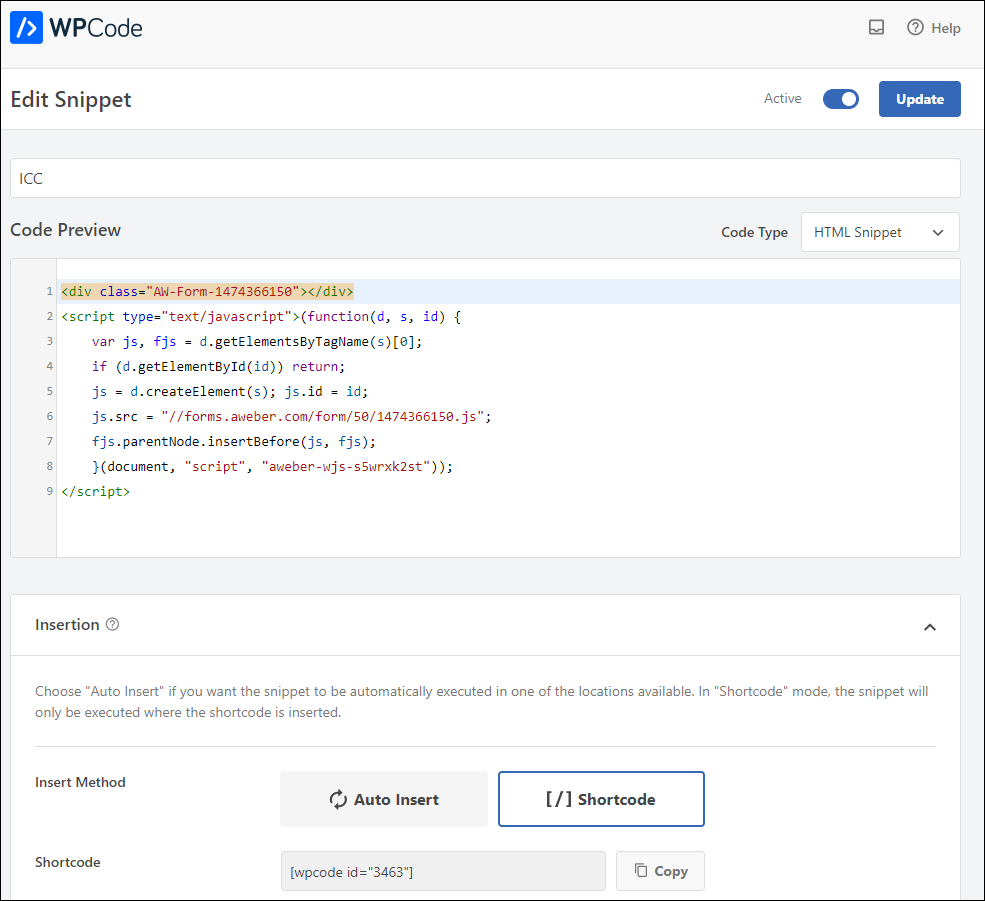Click the toggle icon beside Active label
Image resolution: width=985 pixels, height=901 pixels.
[840, 99]
